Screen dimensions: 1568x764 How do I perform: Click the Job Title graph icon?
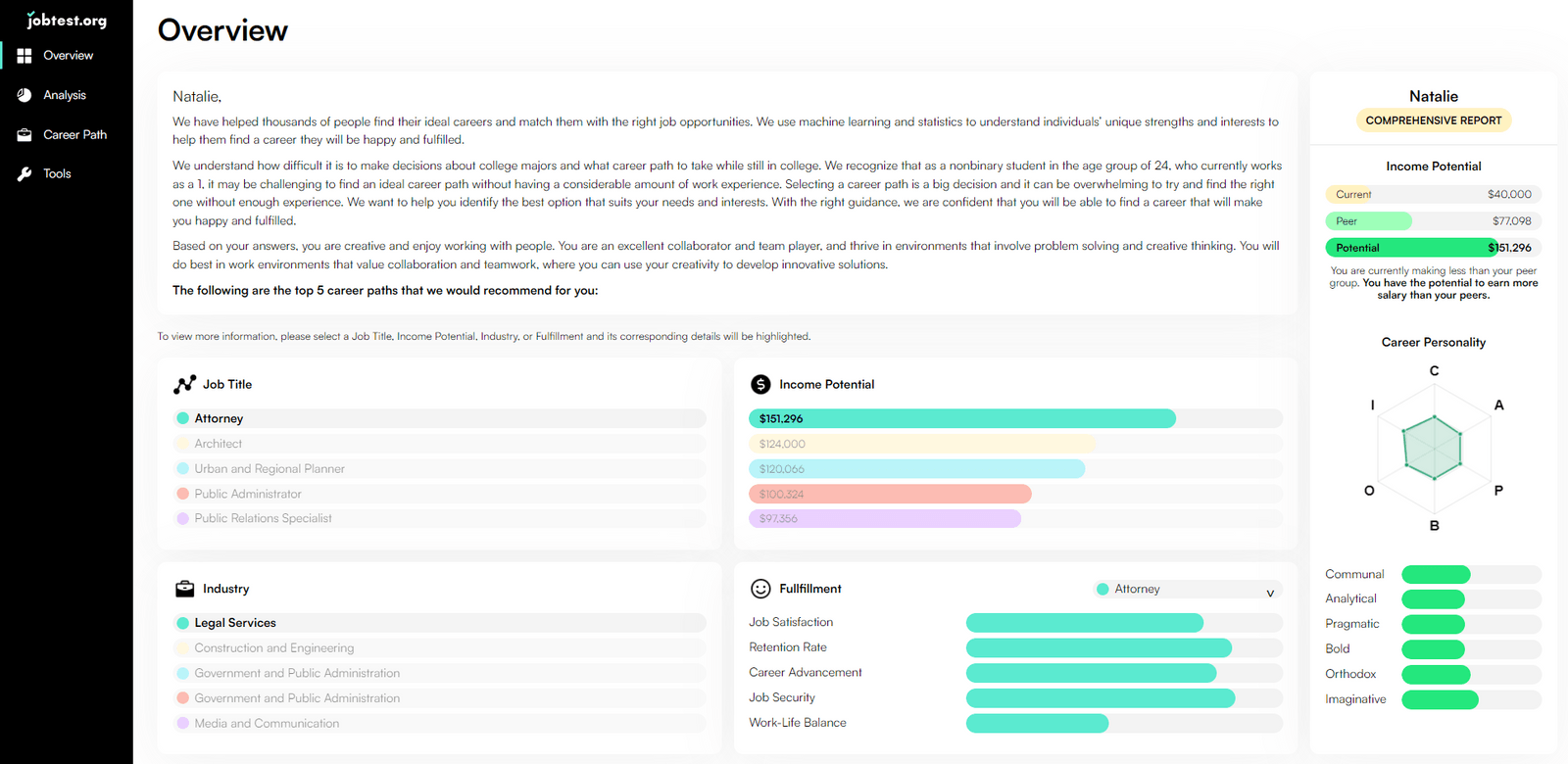tap(184, 384)
